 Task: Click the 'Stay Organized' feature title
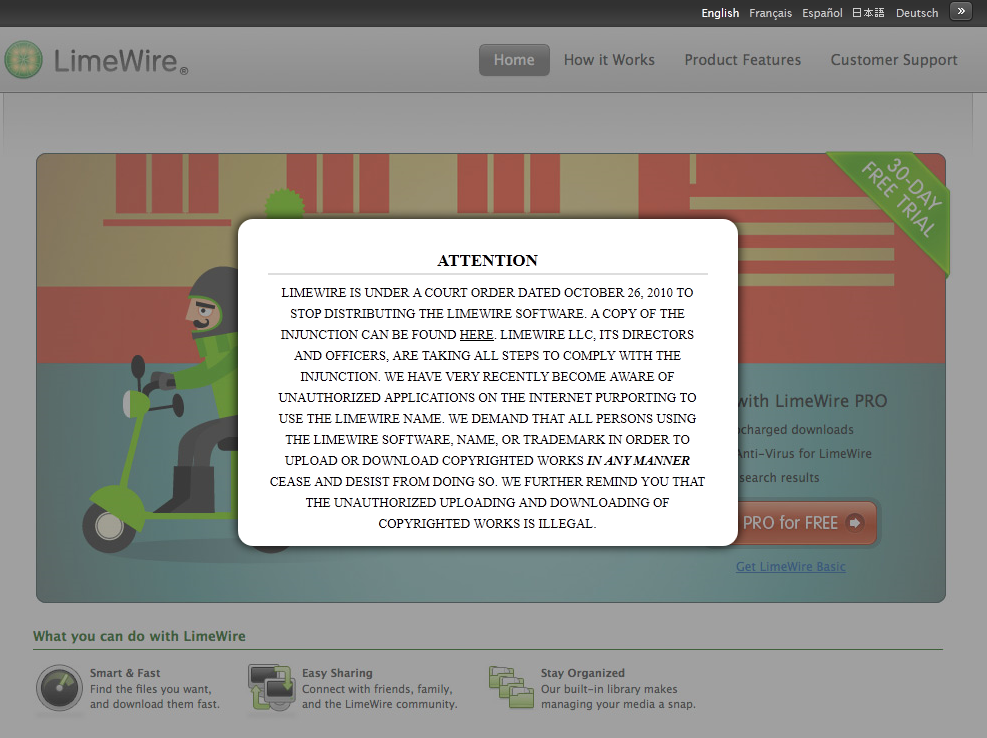click(x=583, y=673)
